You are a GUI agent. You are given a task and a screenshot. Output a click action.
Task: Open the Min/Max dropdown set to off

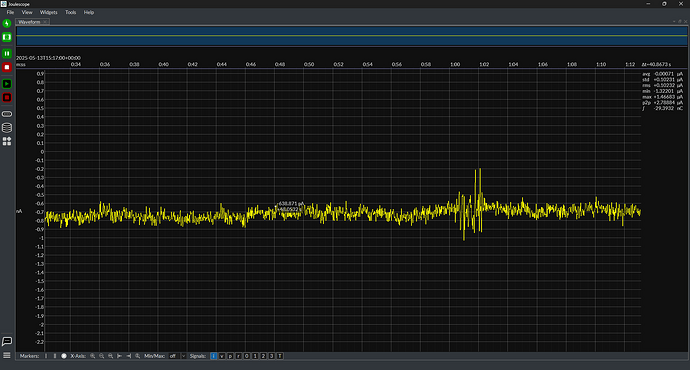[177, 356]
